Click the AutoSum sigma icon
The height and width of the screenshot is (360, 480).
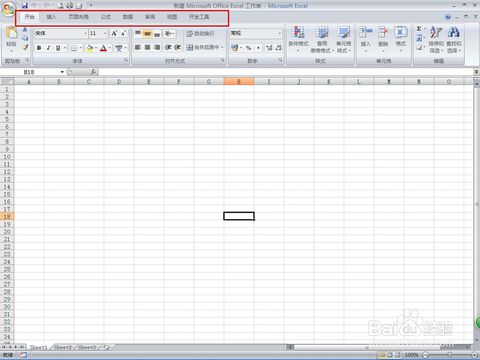tap(419, 29)
